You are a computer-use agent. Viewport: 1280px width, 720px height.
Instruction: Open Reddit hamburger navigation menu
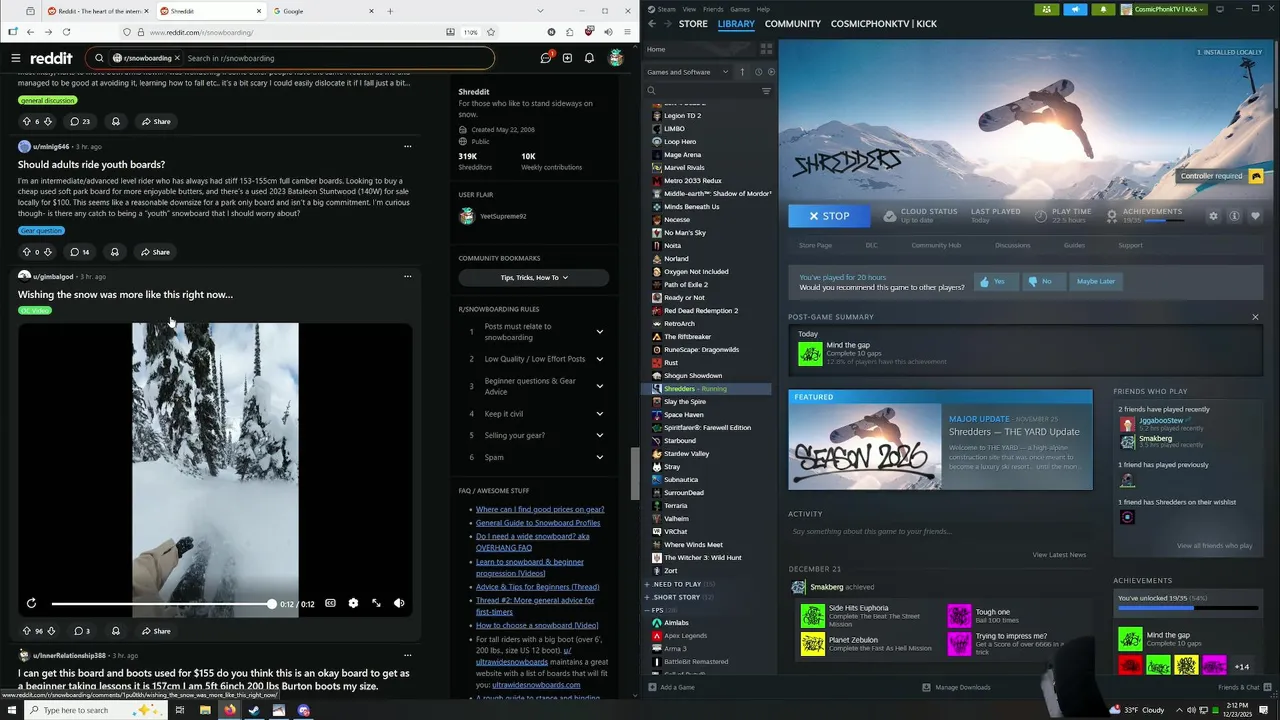pyautogui.click(x=16, y=58)
